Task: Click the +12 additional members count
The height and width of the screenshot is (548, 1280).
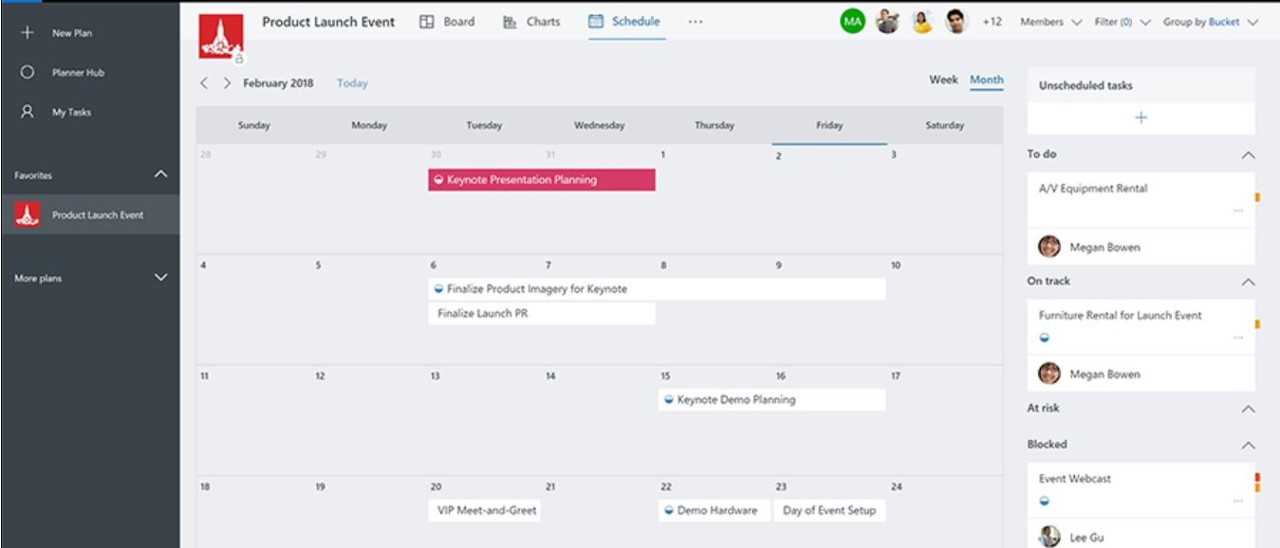Action: [x=992, y=22]
